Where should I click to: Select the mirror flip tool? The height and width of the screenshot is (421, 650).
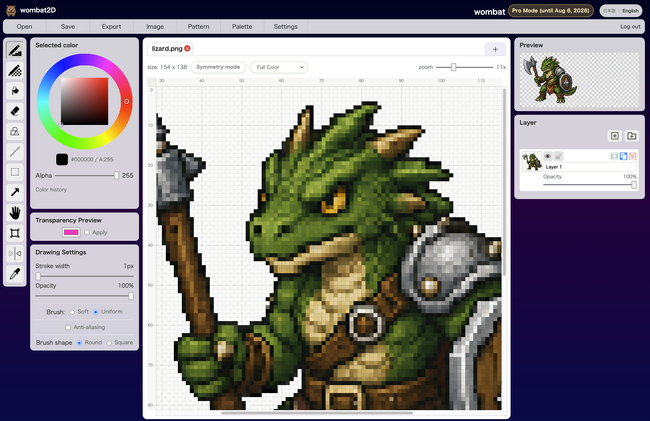point(15,253)
